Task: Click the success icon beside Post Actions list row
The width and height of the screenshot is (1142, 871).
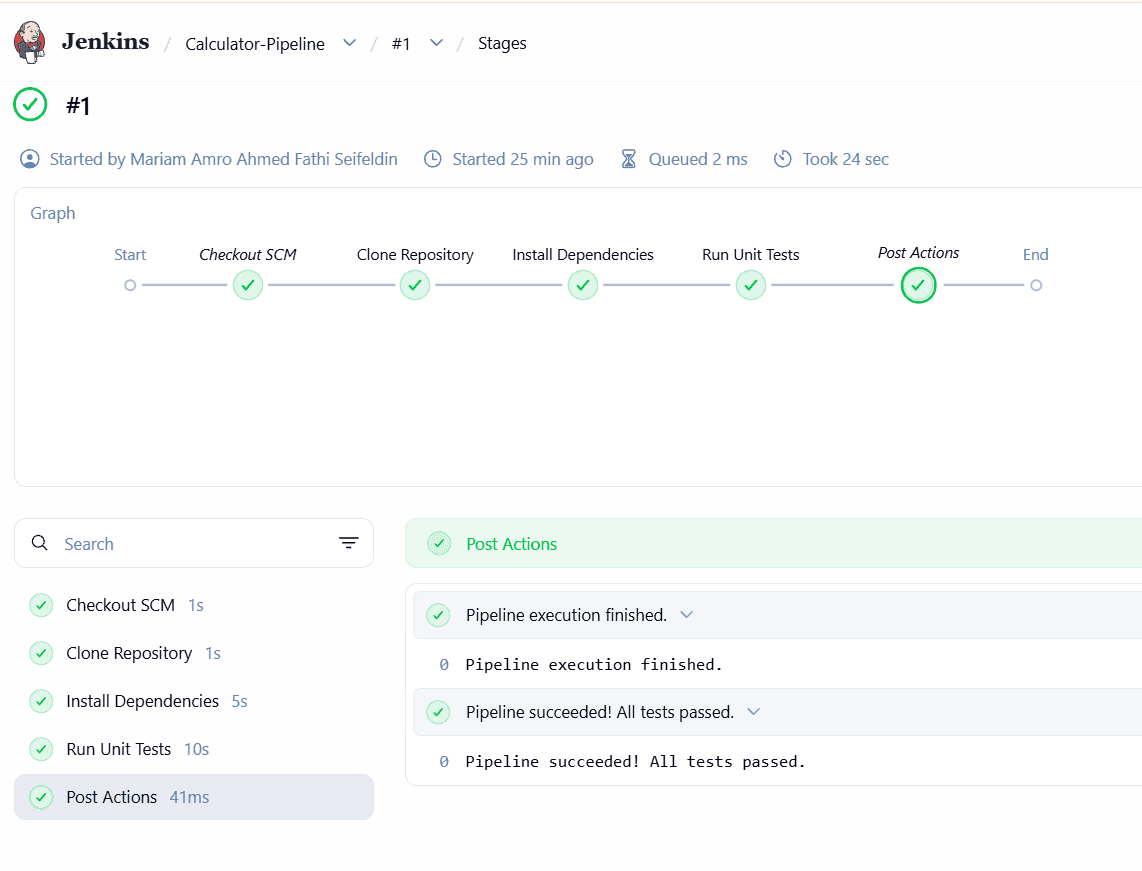Action: (42, 797)
